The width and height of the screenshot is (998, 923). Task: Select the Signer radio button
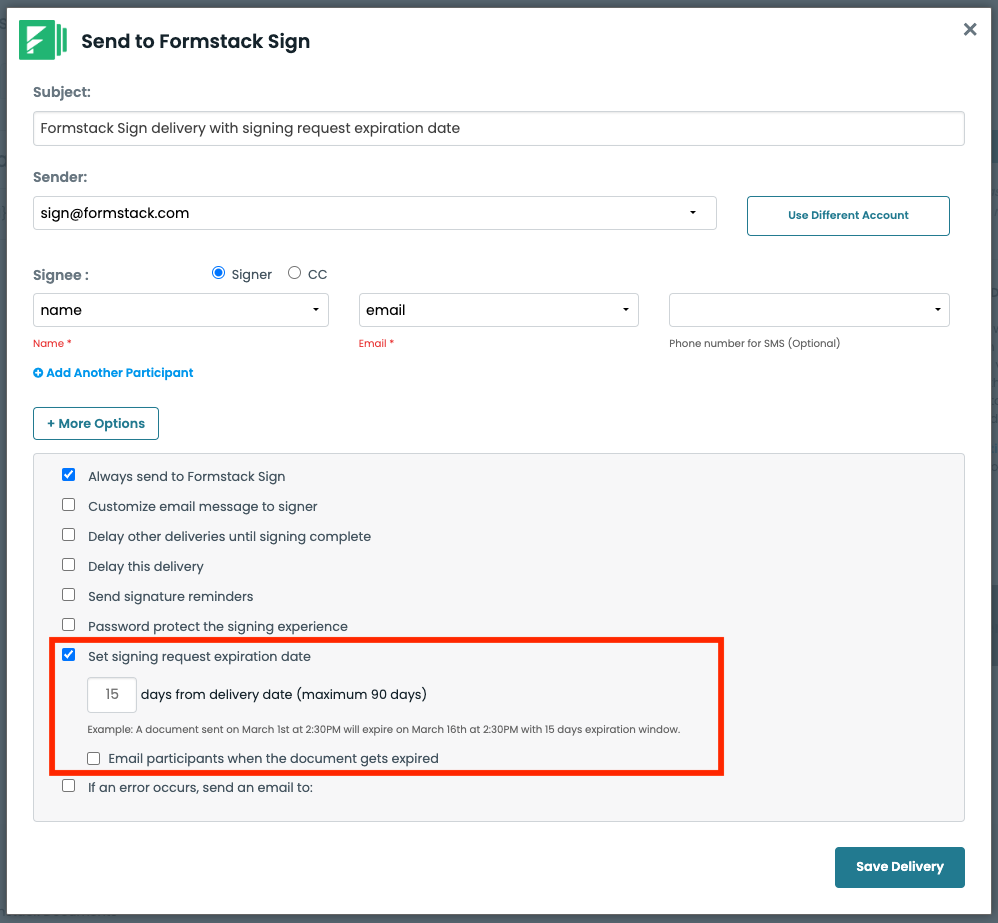coord(218,273)
